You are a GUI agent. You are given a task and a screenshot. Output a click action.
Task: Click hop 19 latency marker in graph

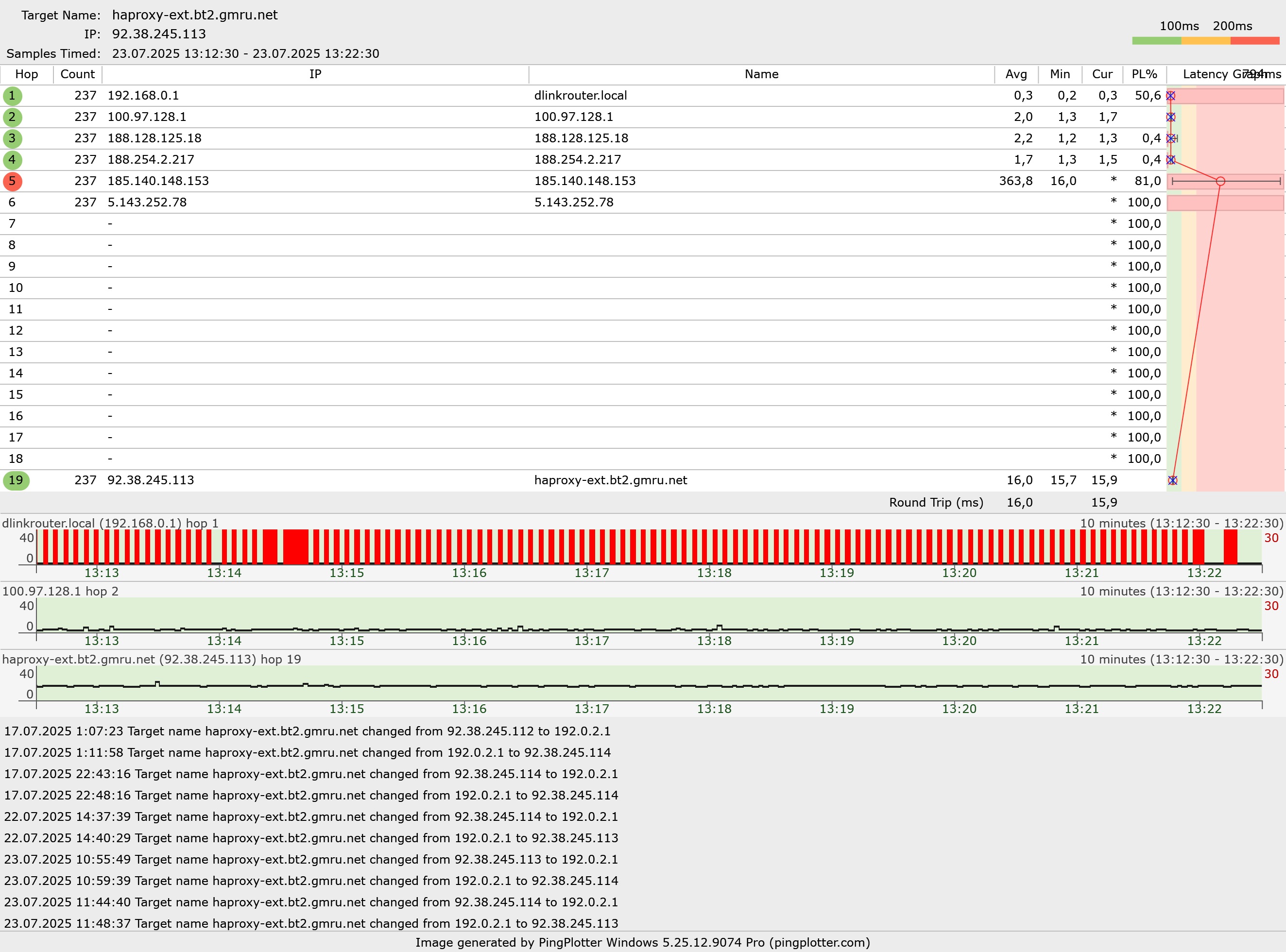tap(1172, 480)
